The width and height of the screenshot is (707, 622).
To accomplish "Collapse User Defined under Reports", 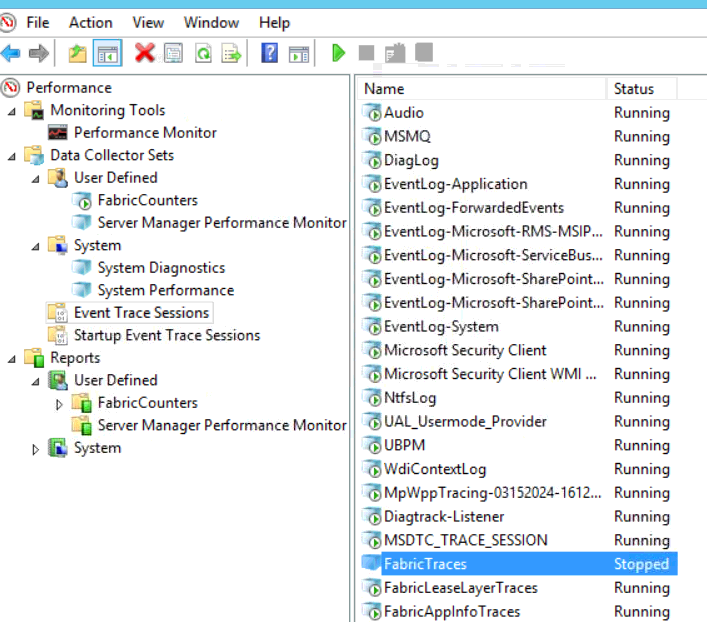I will click(x=36, y=382).
